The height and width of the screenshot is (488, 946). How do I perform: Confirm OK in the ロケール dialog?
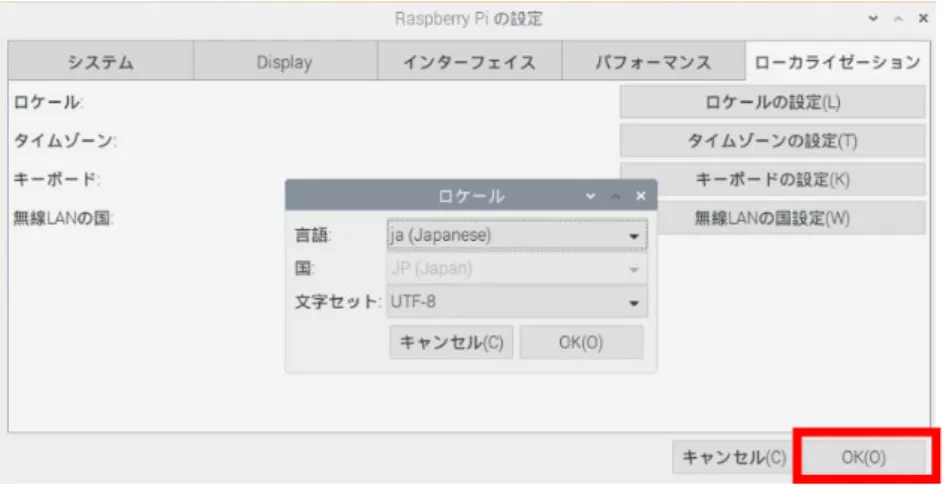(x=581, y=343)
